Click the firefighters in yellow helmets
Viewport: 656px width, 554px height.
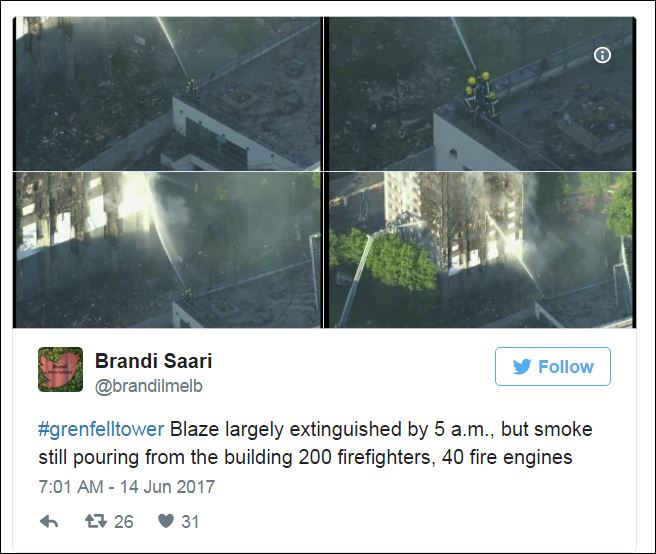pos(481,94)
